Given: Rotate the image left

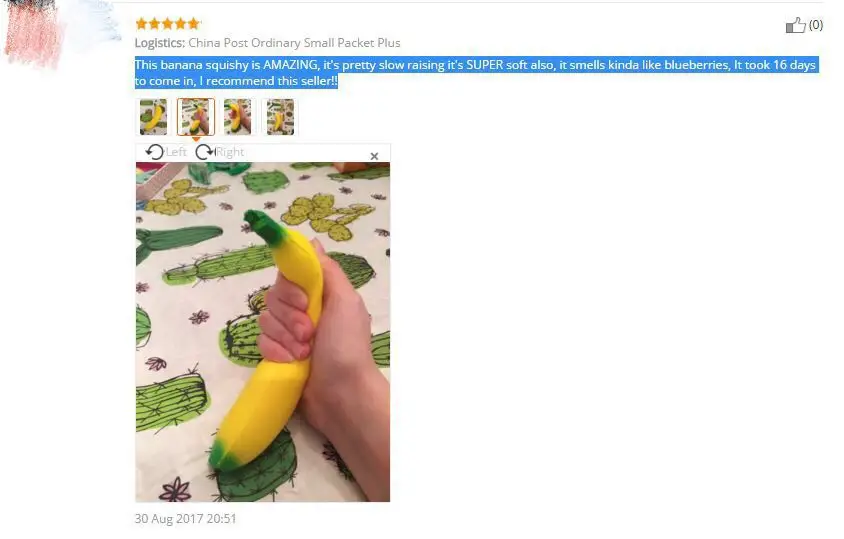Looking at the screenshot, I should 154,152.
